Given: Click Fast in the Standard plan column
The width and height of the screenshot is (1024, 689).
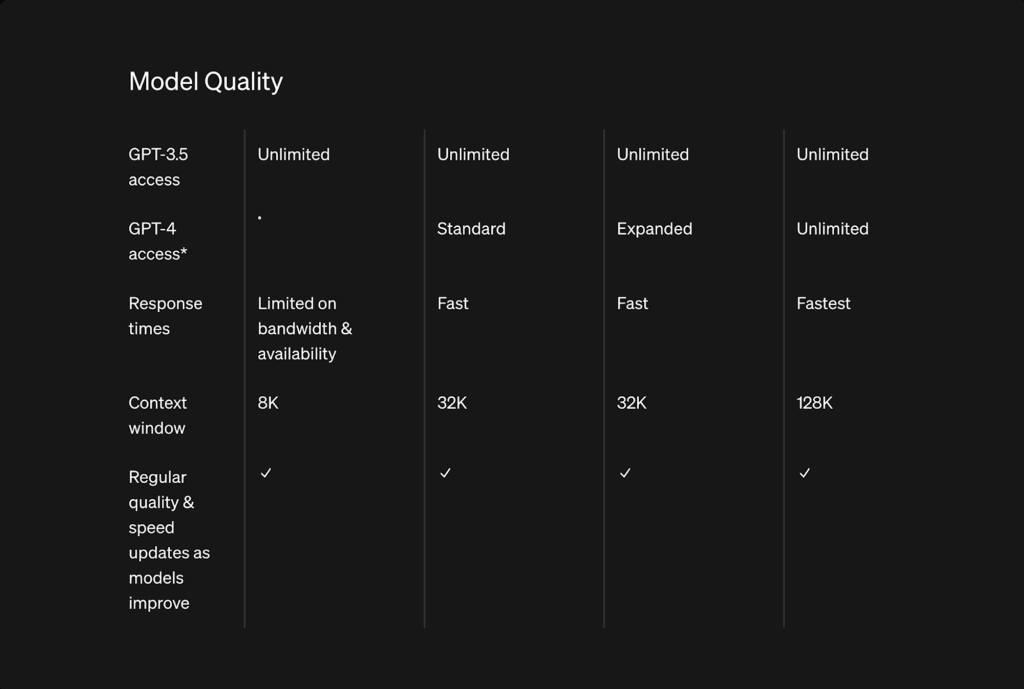Looking at the screenshot, I should click(x=453, y=303).
